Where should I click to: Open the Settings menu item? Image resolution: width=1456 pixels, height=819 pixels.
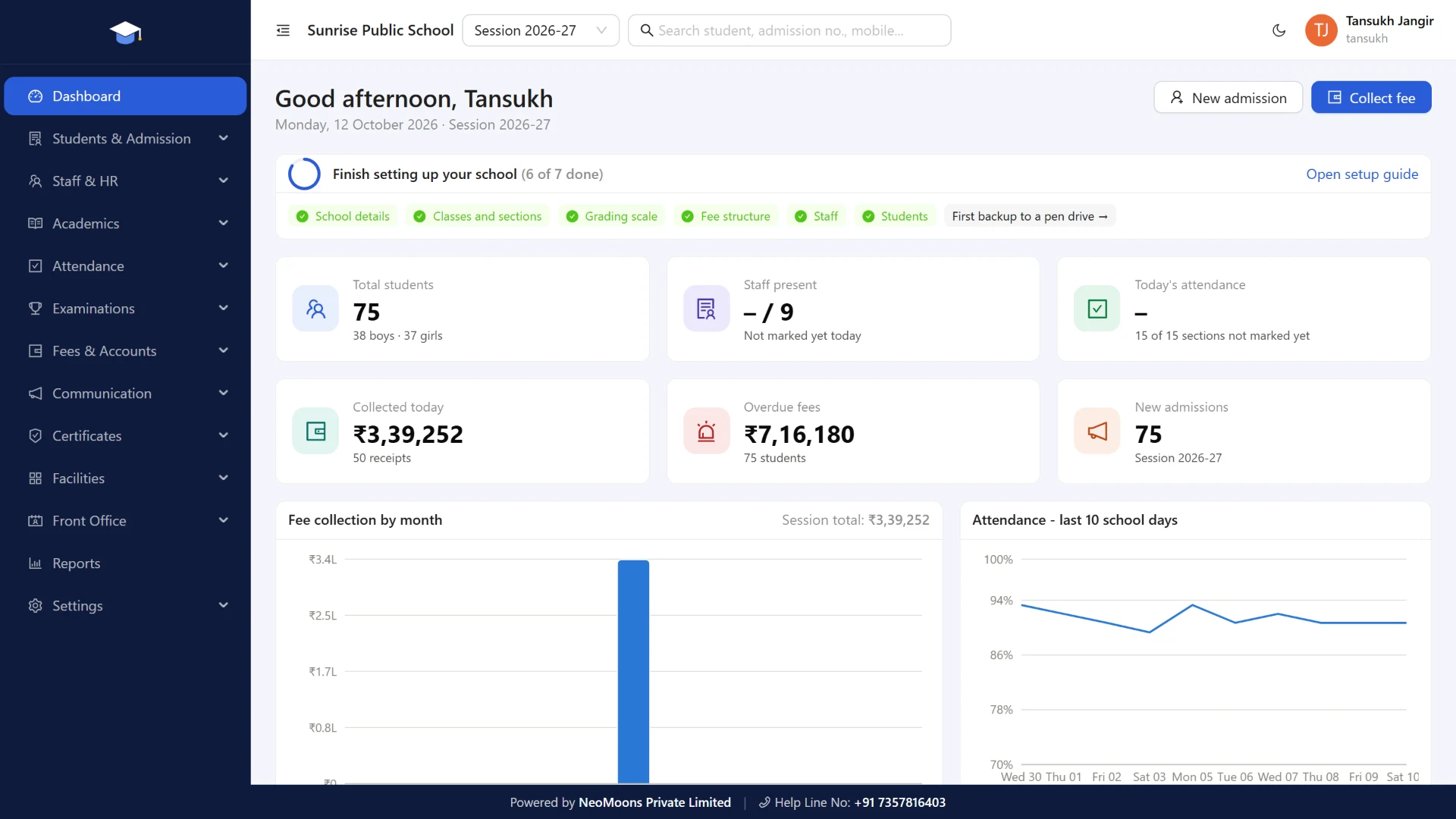coord(125,605)
